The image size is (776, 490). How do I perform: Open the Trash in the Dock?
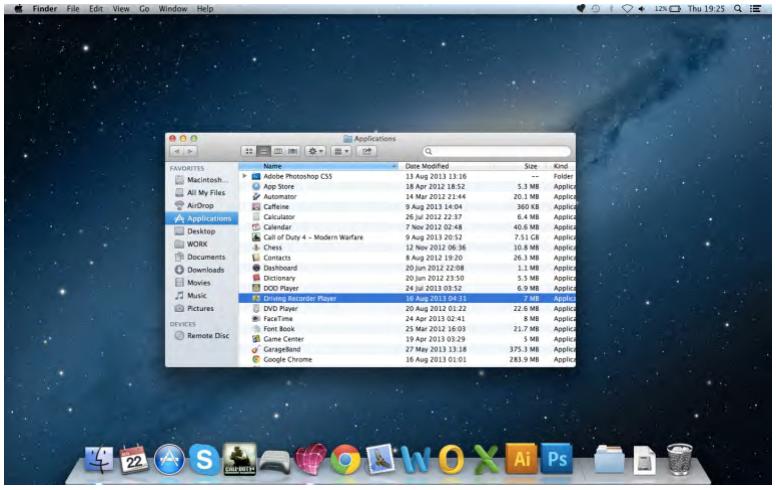[x=679, y=460]
